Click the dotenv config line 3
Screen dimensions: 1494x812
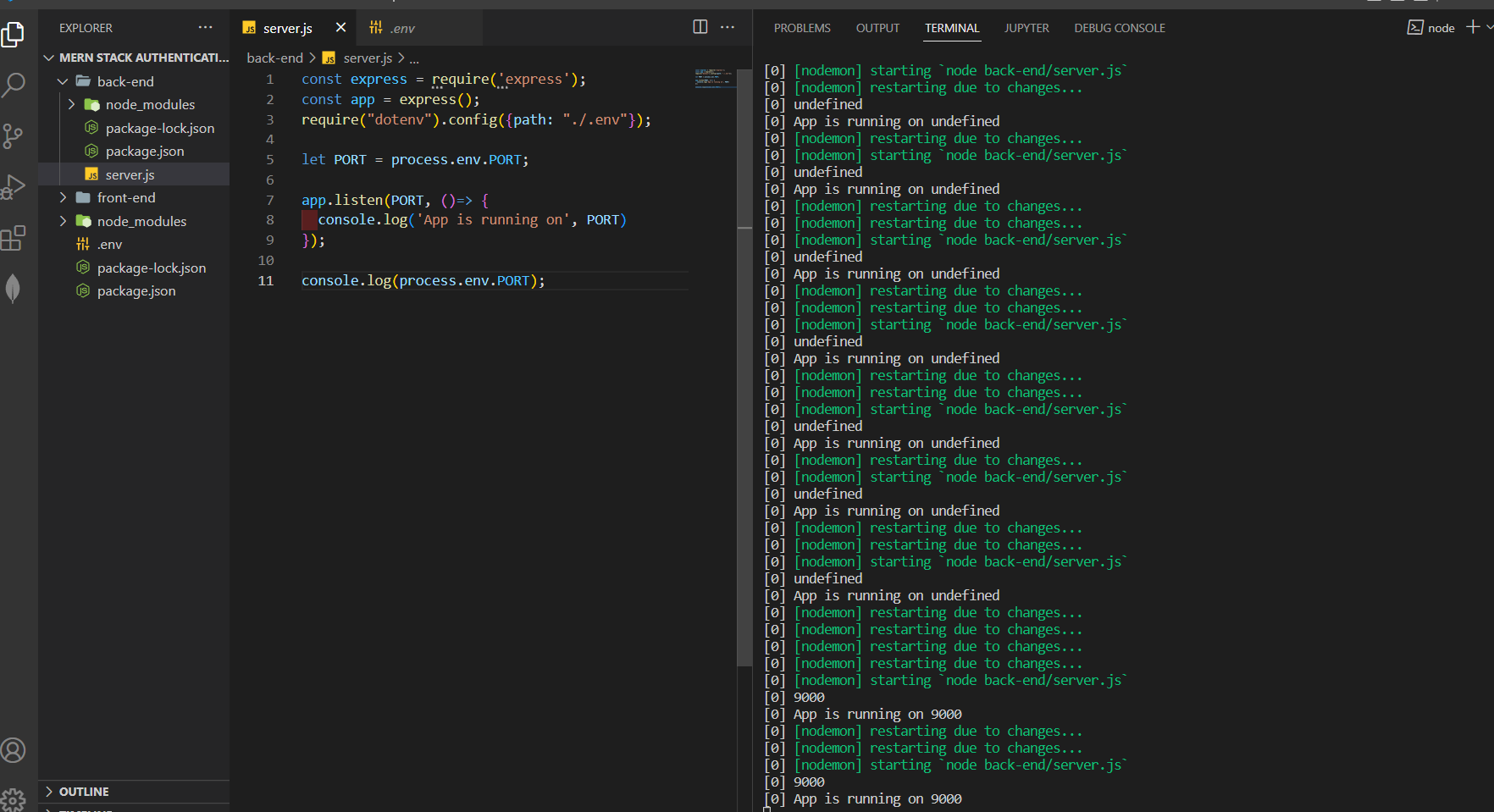pyautogui.click(x=476, y=120)
